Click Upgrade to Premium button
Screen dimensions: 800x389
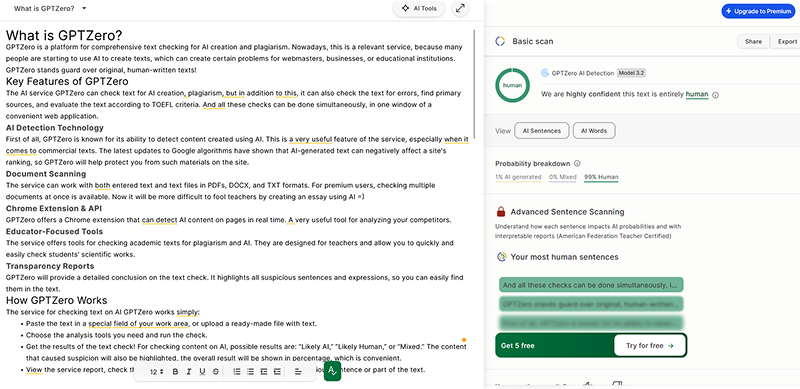pos(758,11)
